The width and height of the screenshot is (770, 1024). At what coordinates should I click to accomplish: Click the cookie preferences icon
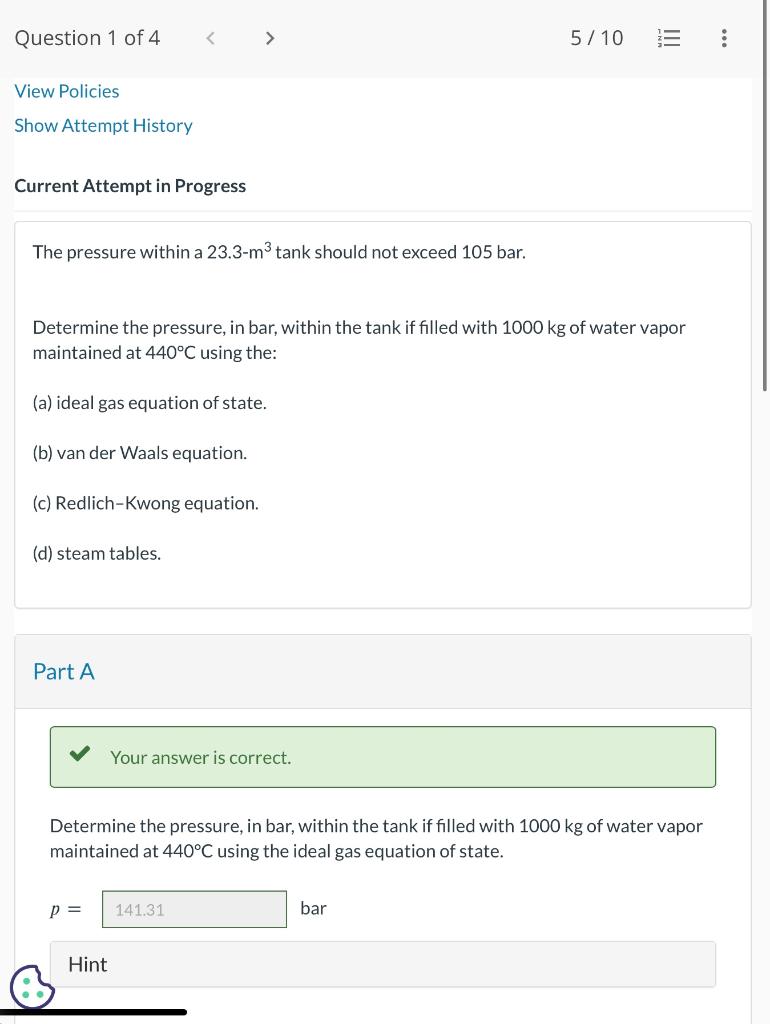pyautogui.click(x=31, y=988)
